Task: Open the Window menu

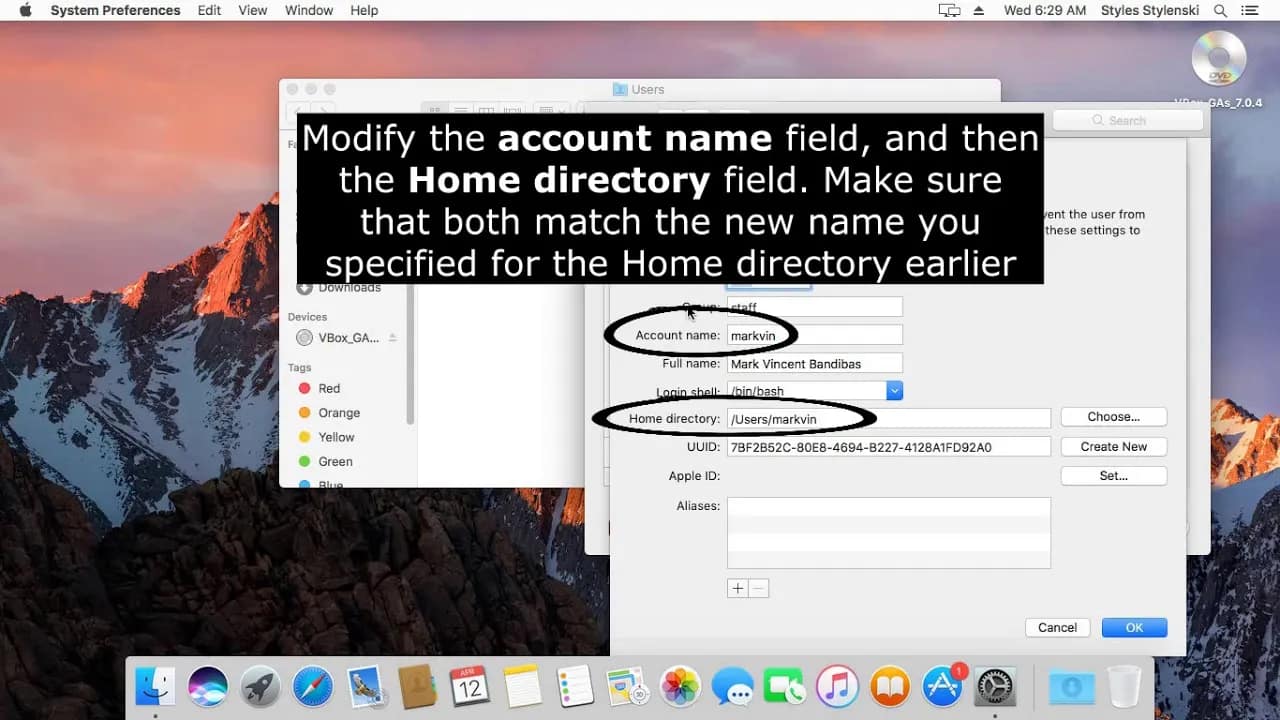Action: click(308, 10)
